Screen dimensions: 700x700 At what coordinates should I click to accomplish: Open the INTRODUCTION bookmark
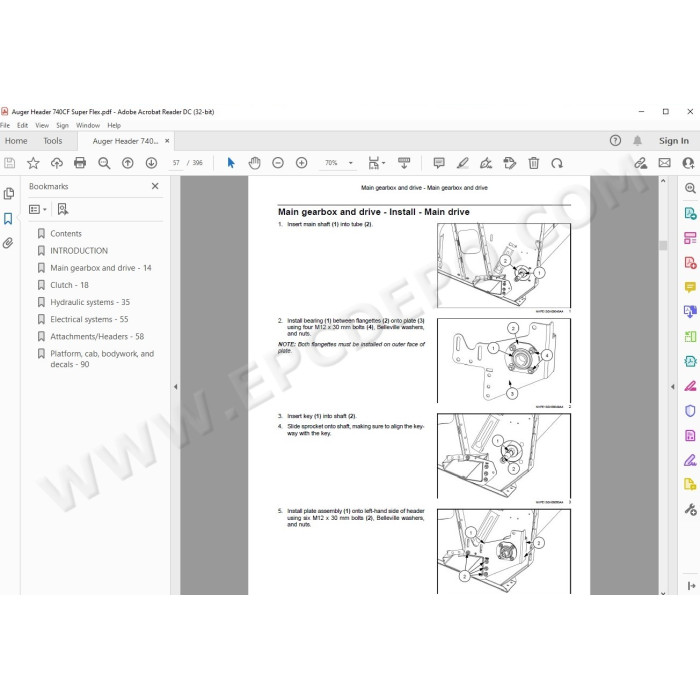pyautogui.click(x=79, y=251)
